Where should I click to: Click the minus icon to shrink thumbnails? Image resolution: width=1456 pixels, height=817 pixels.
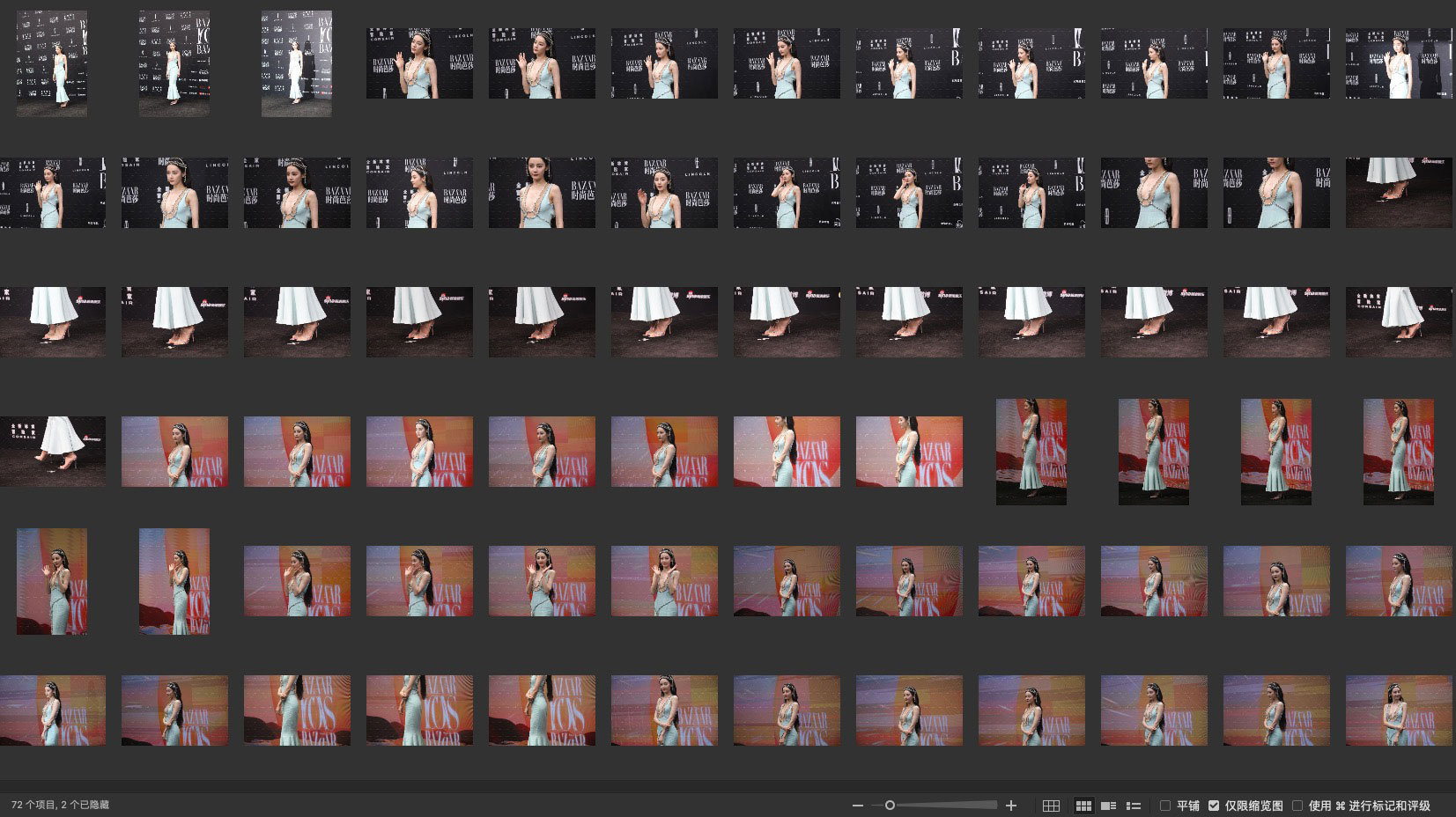point(858,806)
